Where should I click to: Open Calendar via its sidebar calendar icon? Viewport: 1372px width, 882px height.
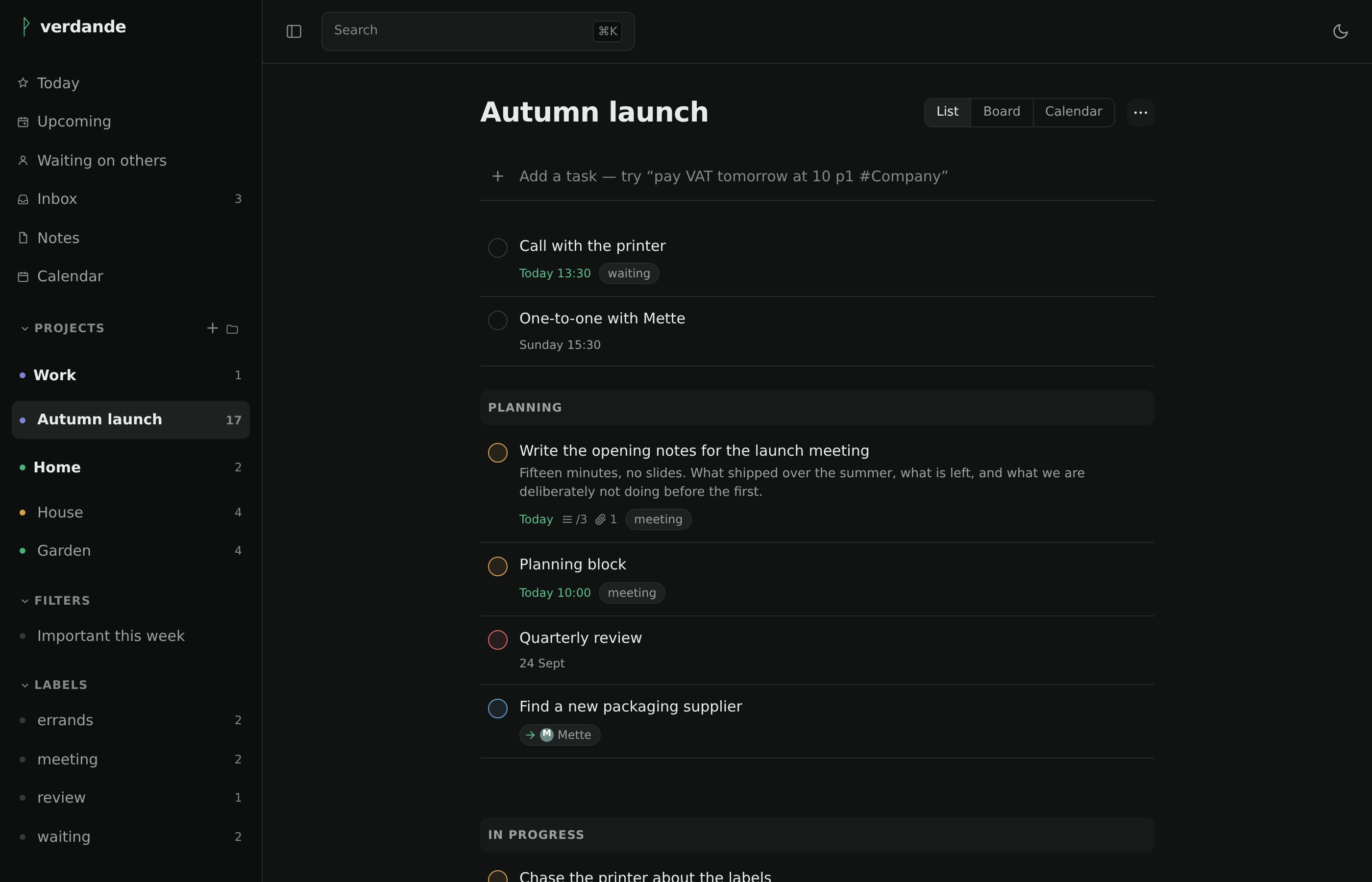pyautogui.click(x=23, y=277)
